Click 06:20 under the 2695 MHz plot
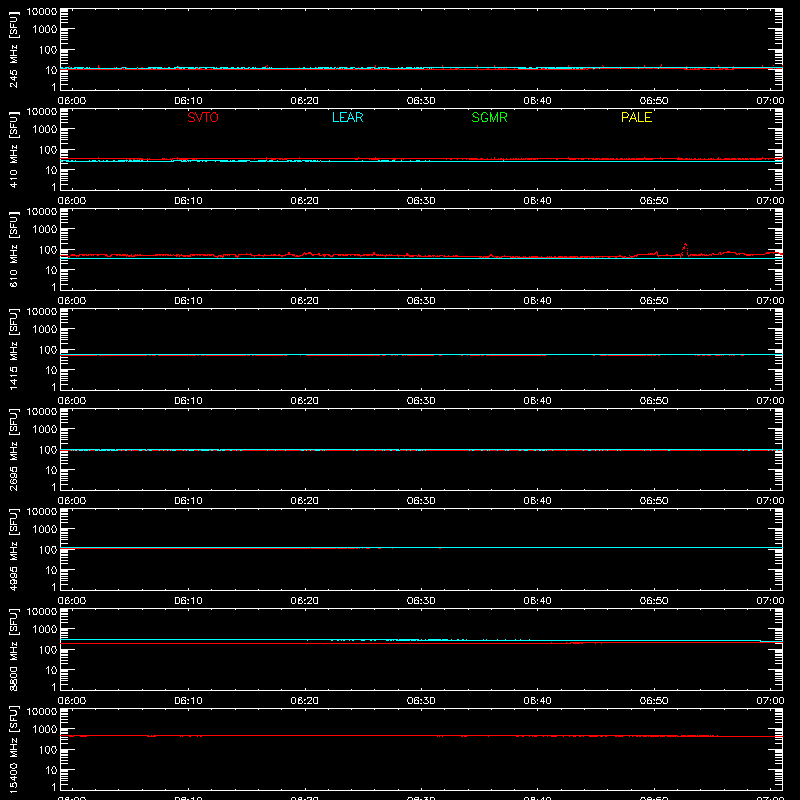 click(x=305, y=501)
